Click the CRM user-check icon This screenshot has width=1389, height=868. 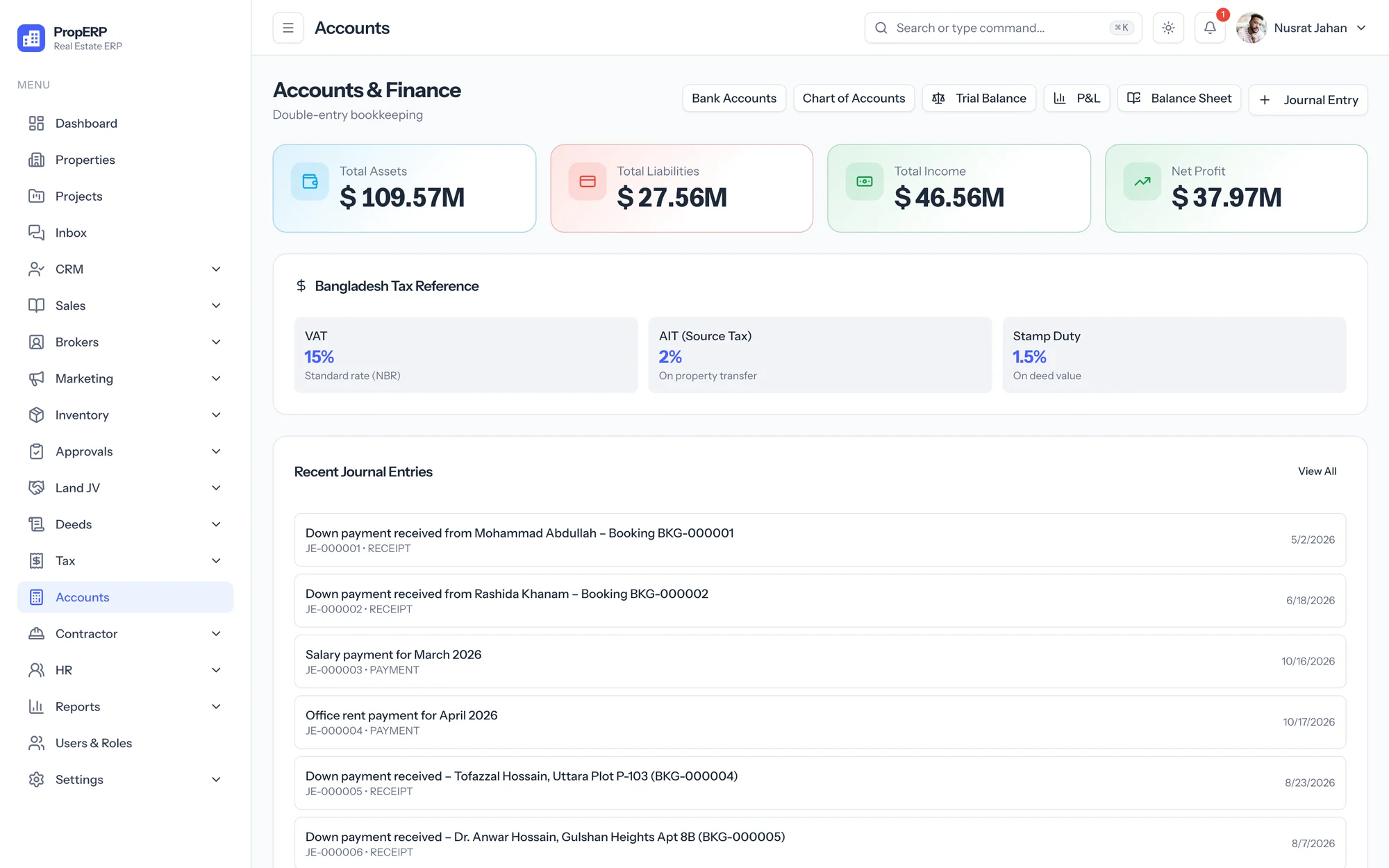tap(36, 269)
